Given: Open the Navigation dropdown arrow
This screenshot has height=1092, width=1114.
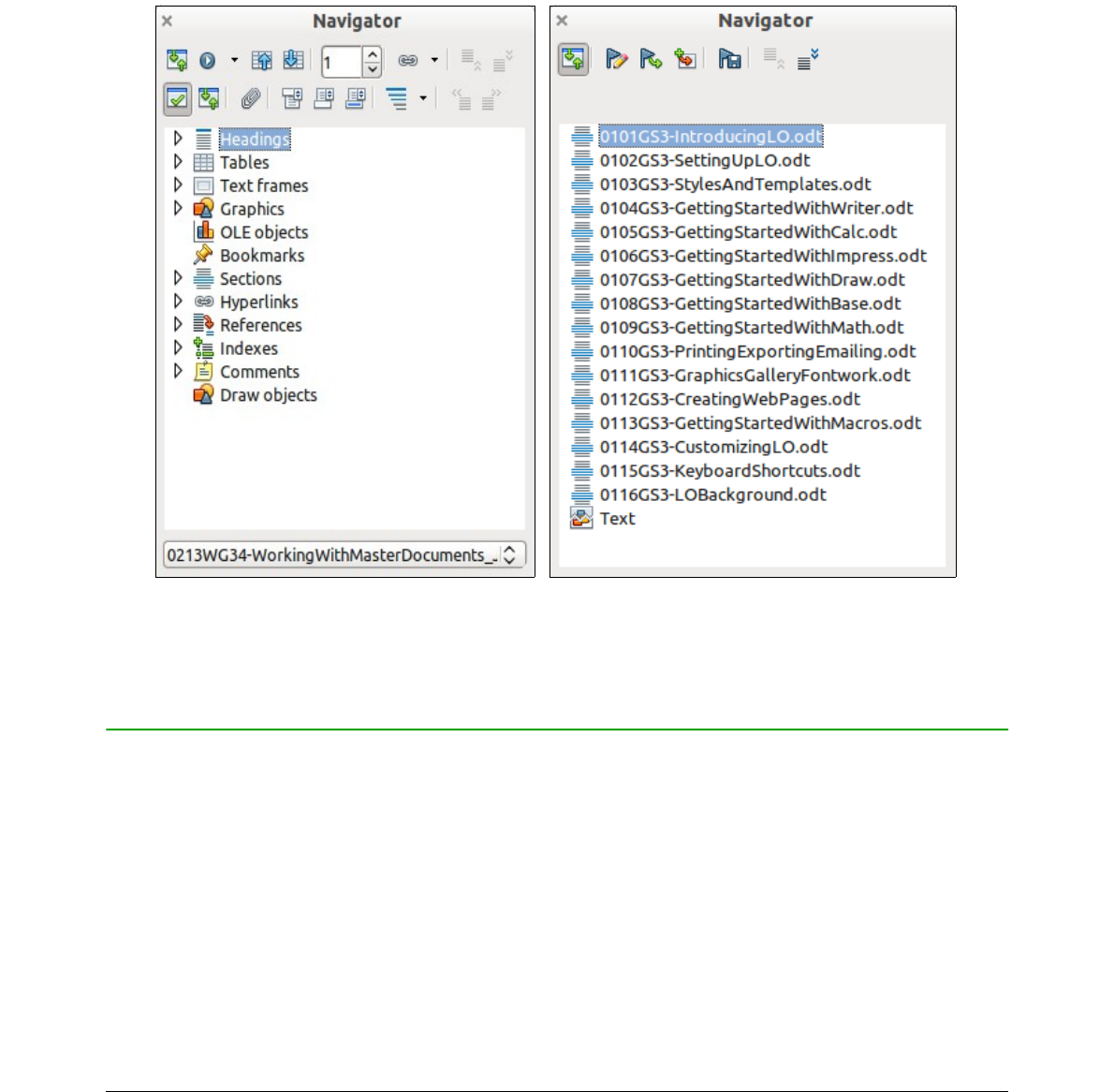Looking at the screenshot, I should [234, 61].
